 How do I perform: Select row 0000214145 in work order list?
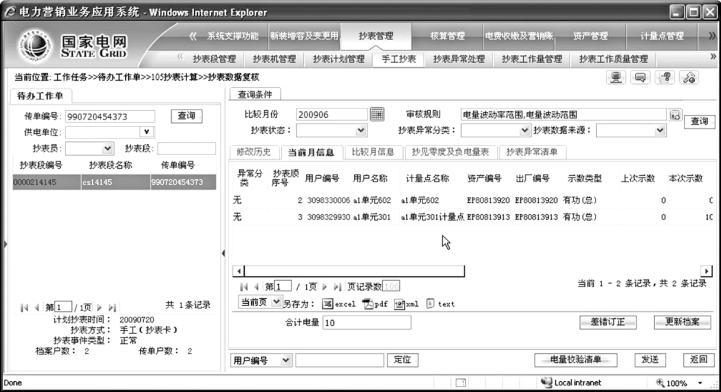point(114,182)
